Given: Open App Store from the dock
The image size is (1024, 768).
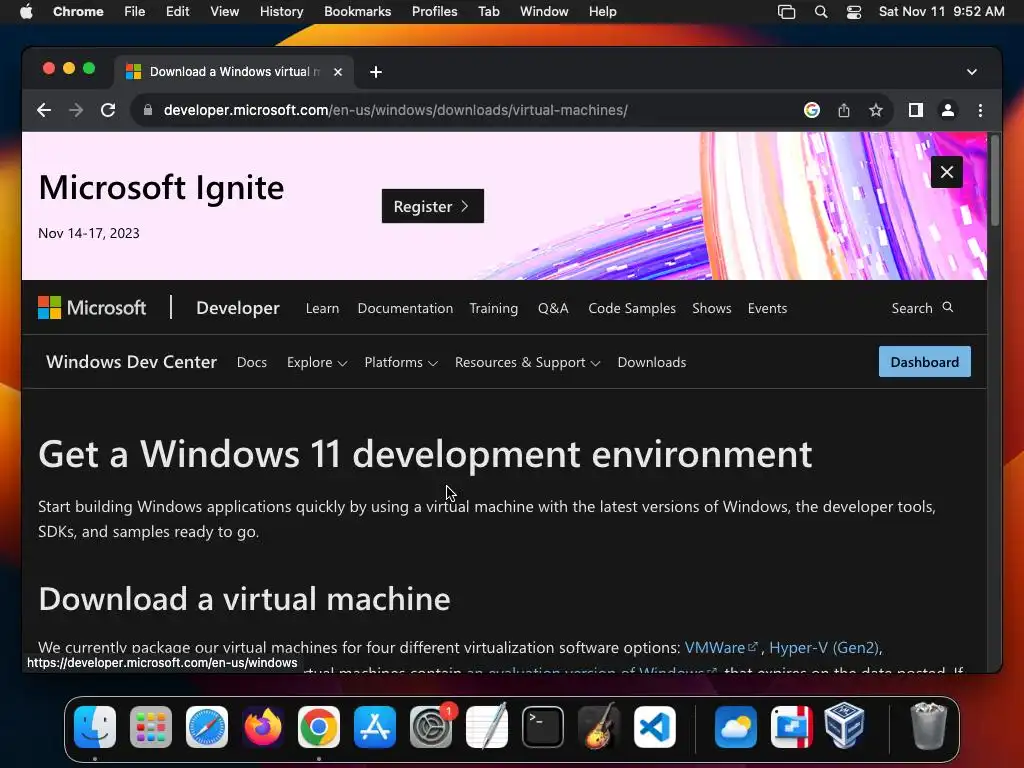Looking at the screenshot, I should point(375,727).
